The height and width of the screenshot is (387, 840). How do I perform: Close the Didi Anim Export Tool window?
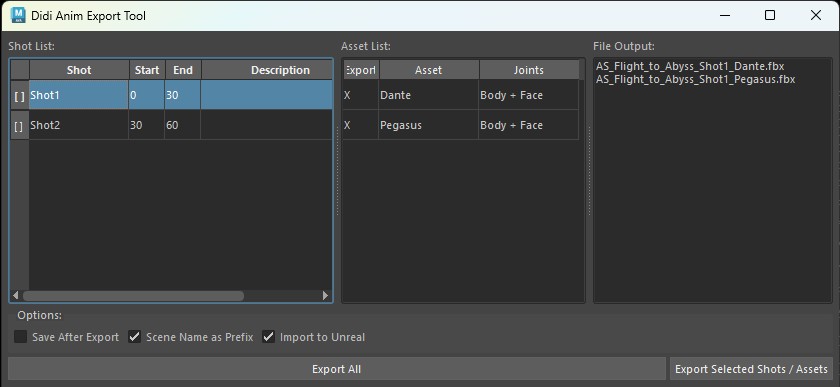pyautogui.click(x=816, y=15)
